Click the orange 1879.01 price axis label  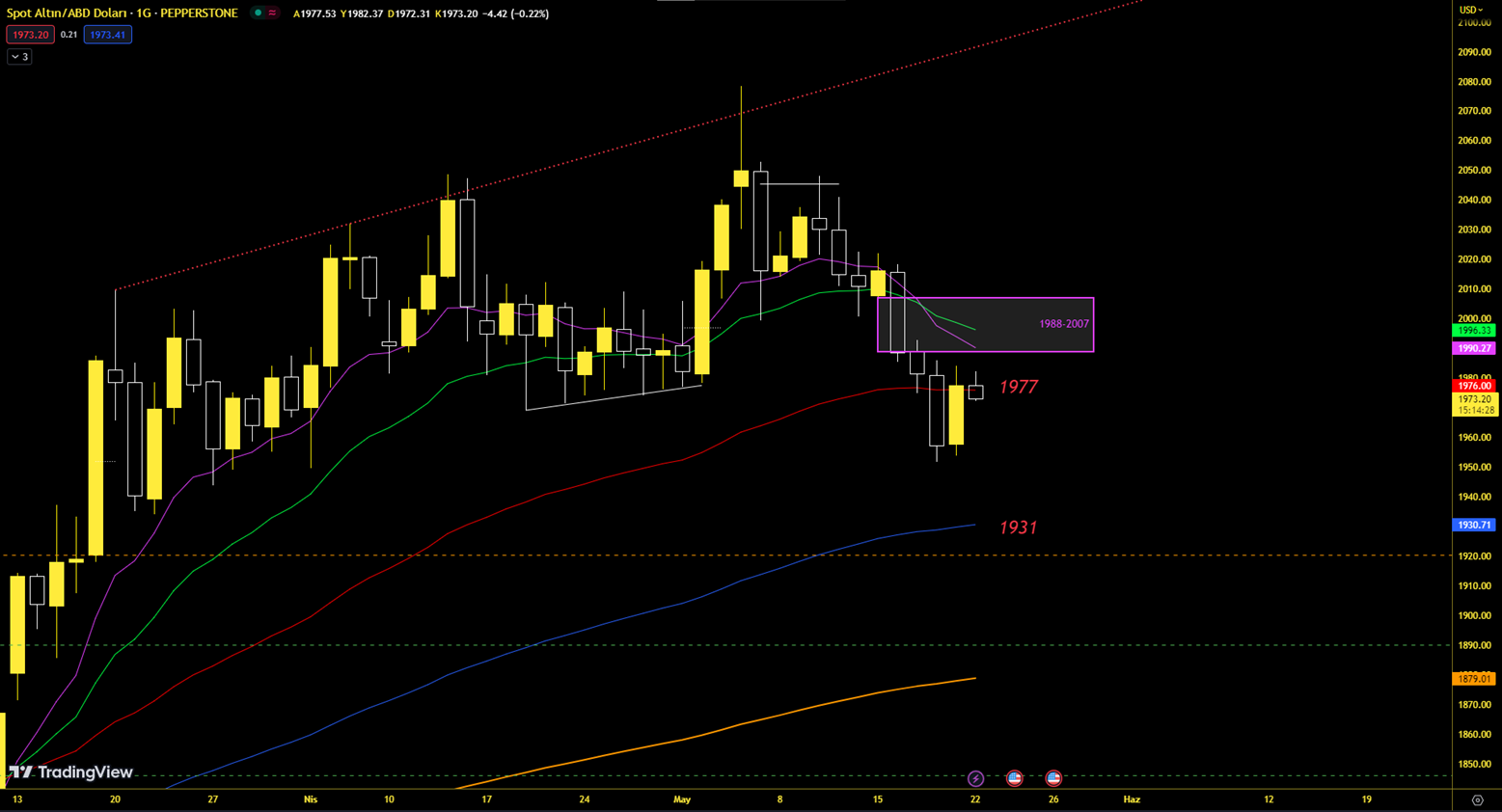pyautogui.click(x=1474, y=679)
